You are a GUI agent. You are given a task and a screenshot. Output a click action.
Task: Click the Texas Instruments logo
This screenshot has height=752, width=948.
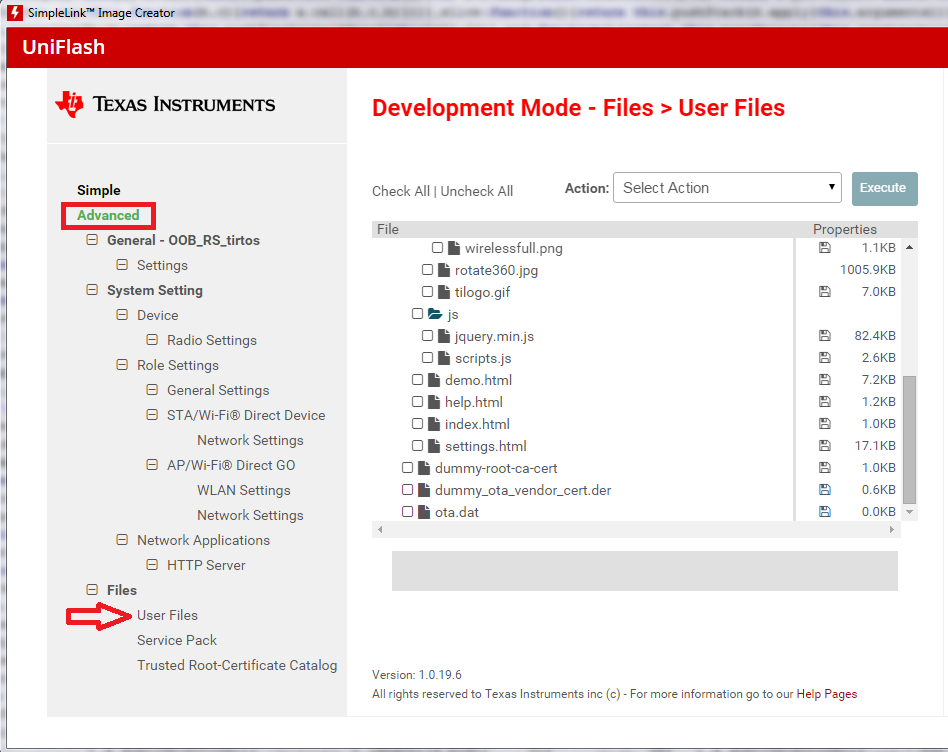tap(165, 104)
